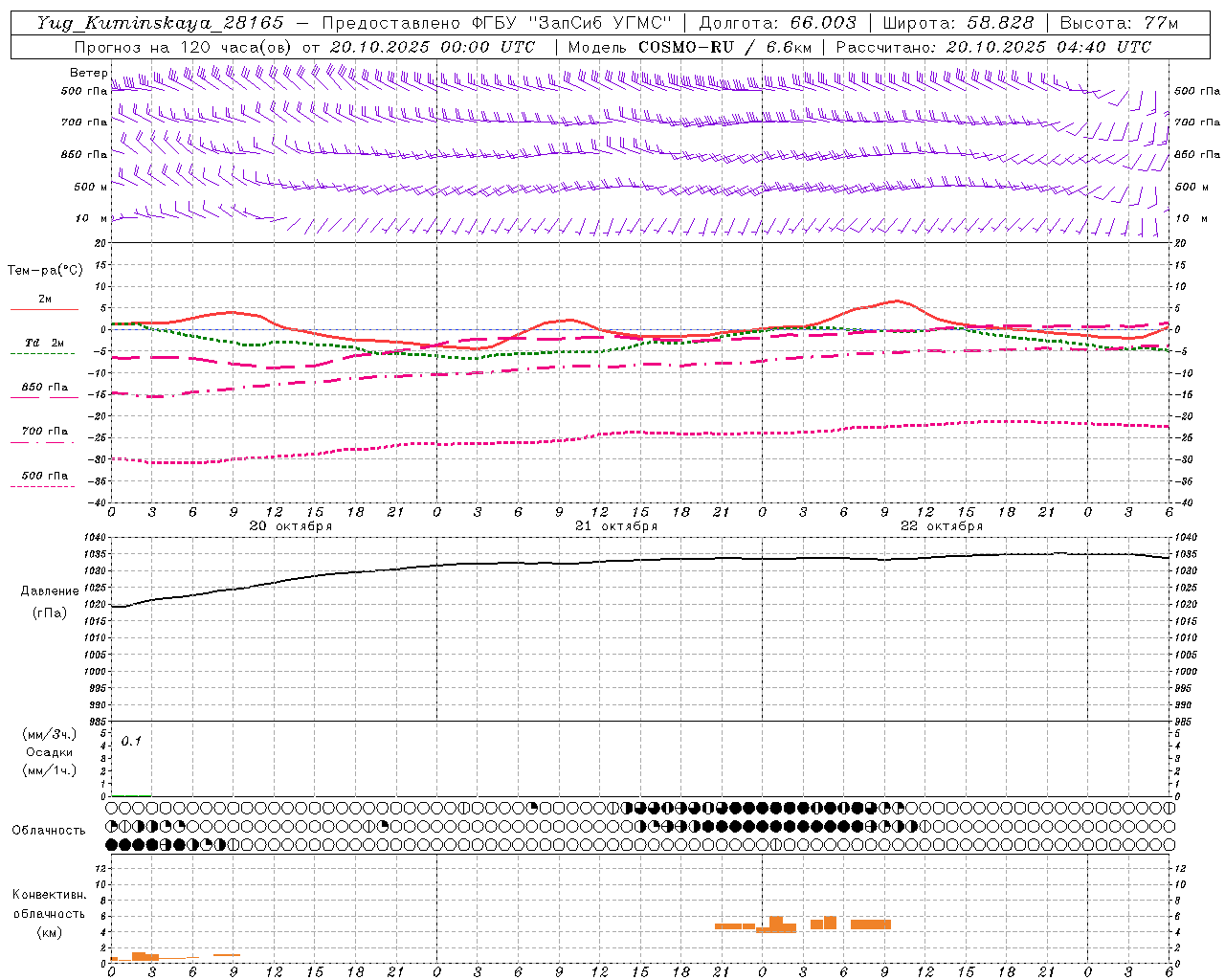This screenshot has height=980, width=1225.
Task: Click the Долгота: 66.003 value
Action: (777, 23)
